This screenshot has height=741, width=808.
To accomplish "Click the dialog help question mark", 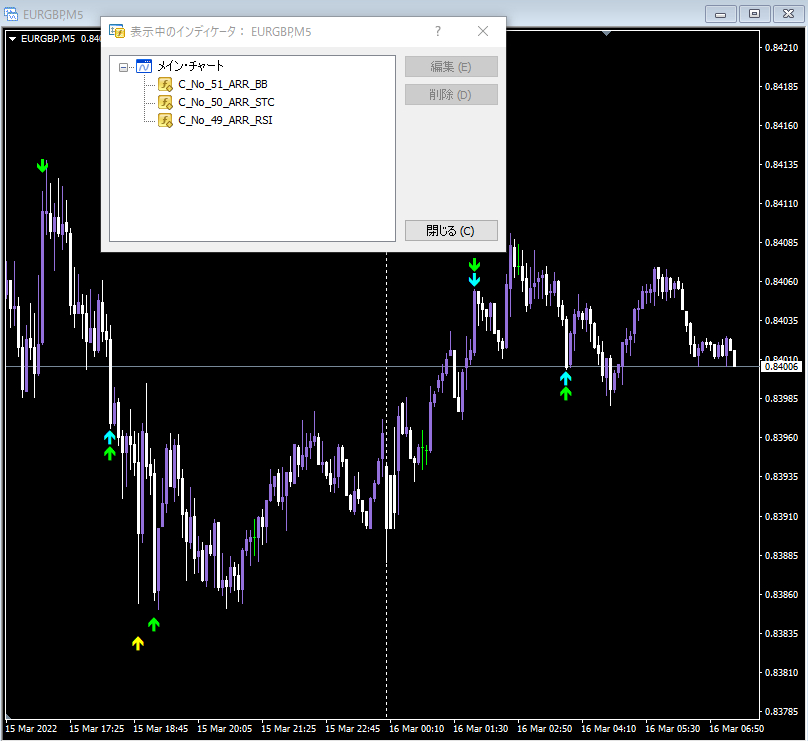I will (x=437, y=31).
